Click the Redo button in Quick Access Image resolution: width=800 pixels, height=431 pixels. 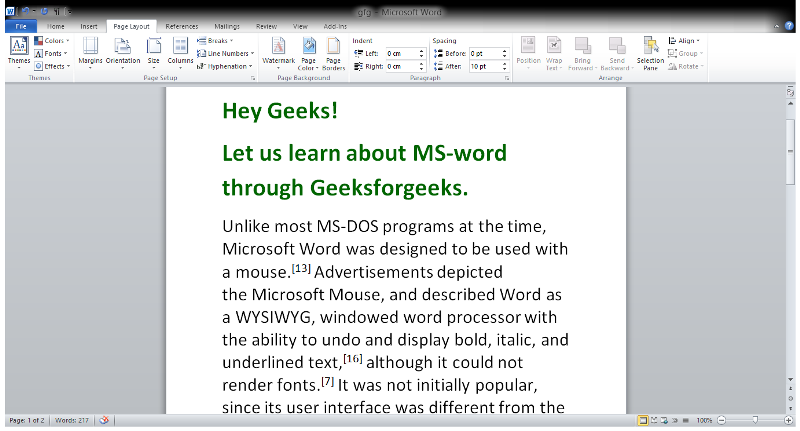pos(44,11)
